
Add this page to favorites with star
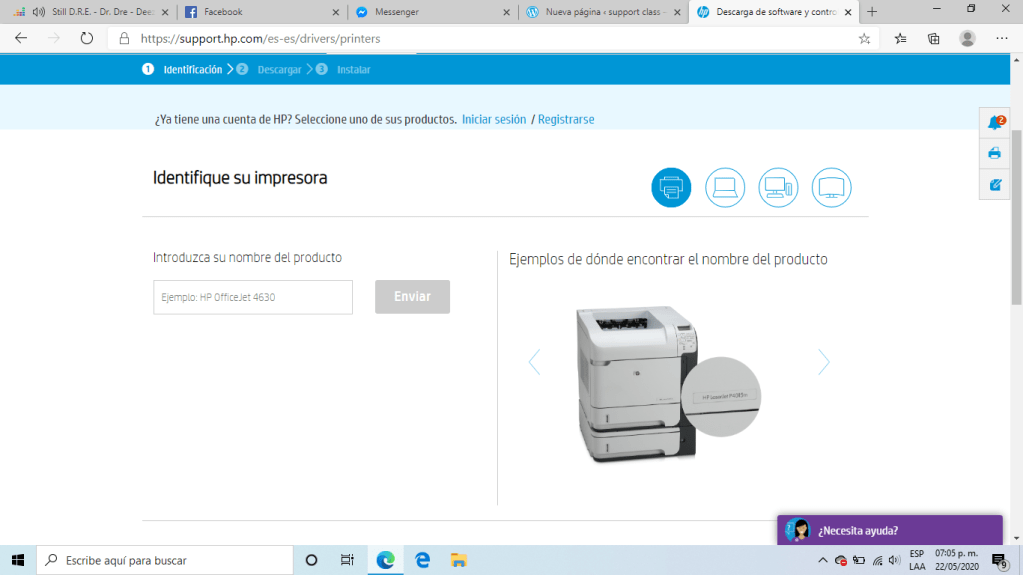[864, 39]
